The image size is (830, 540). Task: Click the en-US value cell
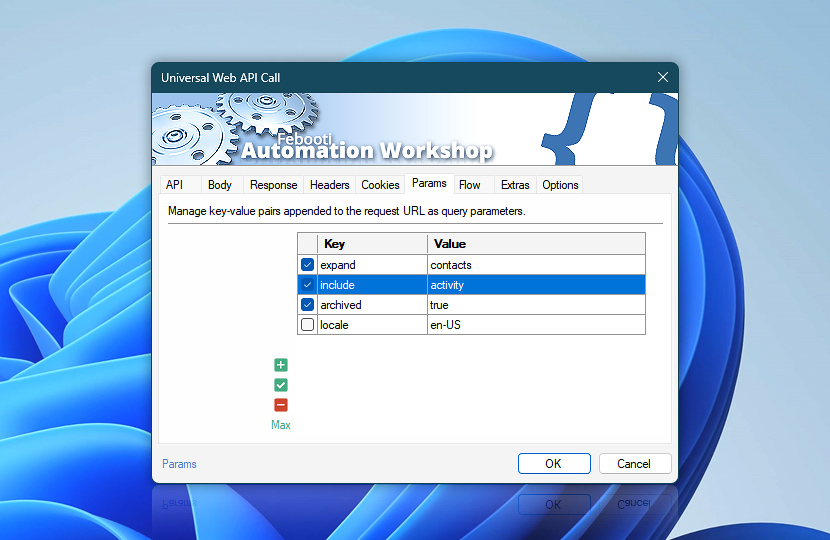pos(536,325)
